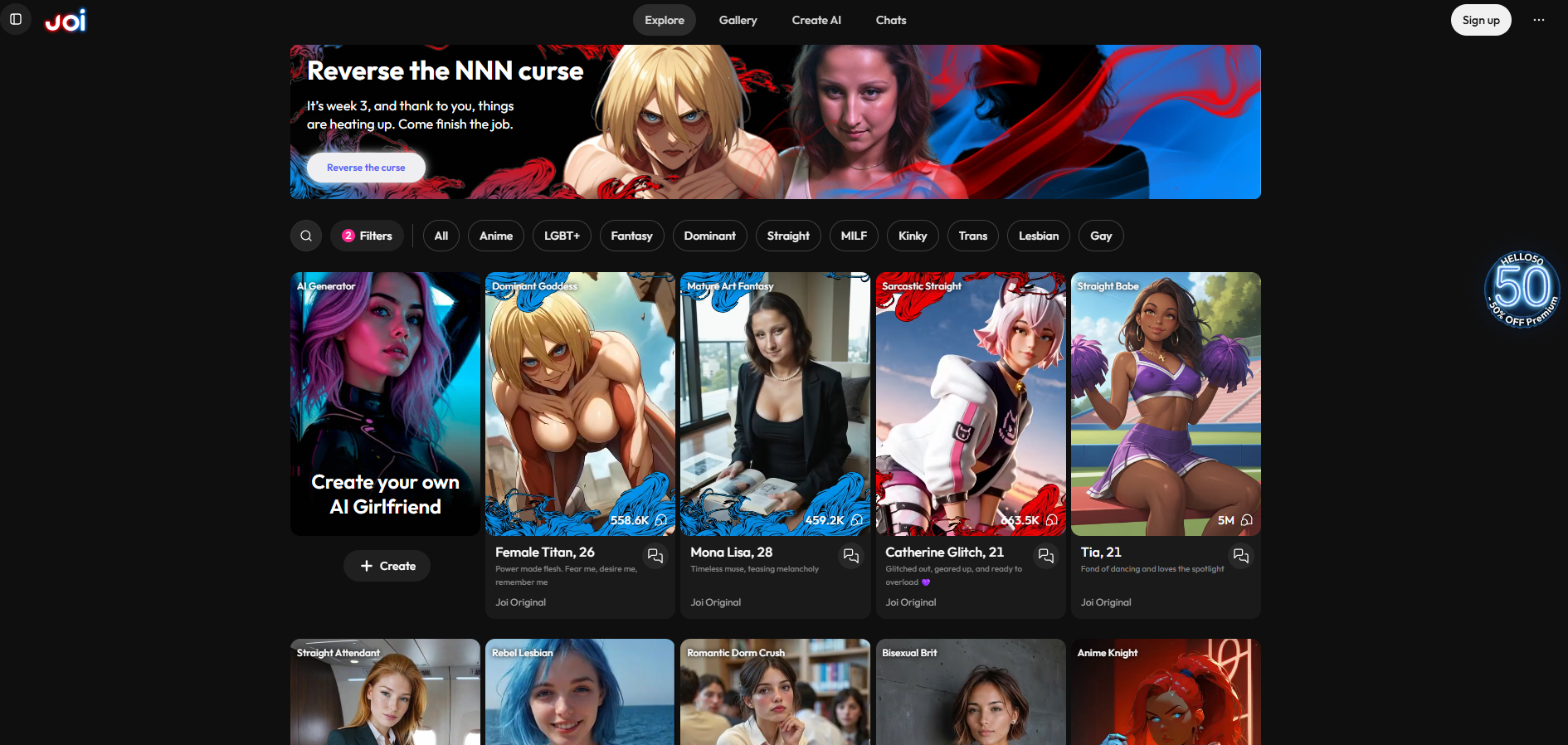Open chat with Female Titan via chat icon

tap(655, 556)
